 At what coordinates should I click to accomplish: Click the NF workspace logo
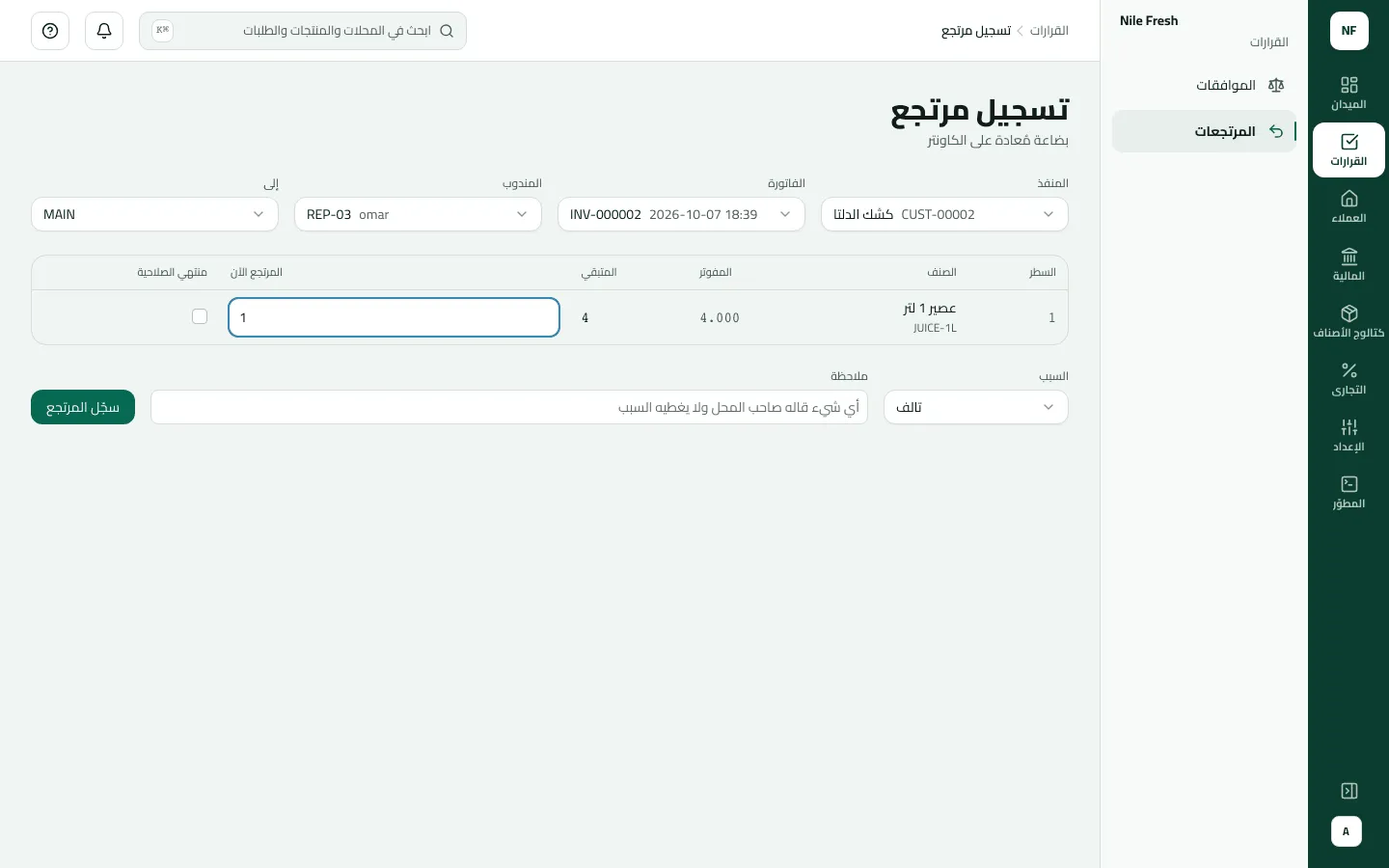click(1349, 31)
